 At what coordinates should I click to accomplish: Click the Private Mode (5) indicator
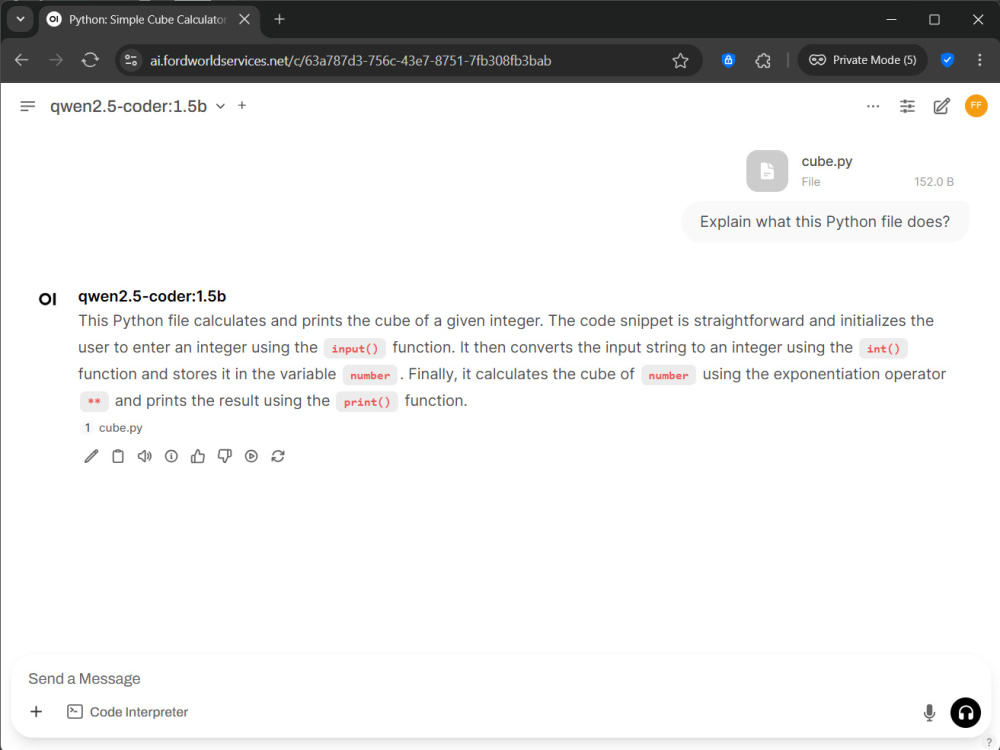click(862, 60)
